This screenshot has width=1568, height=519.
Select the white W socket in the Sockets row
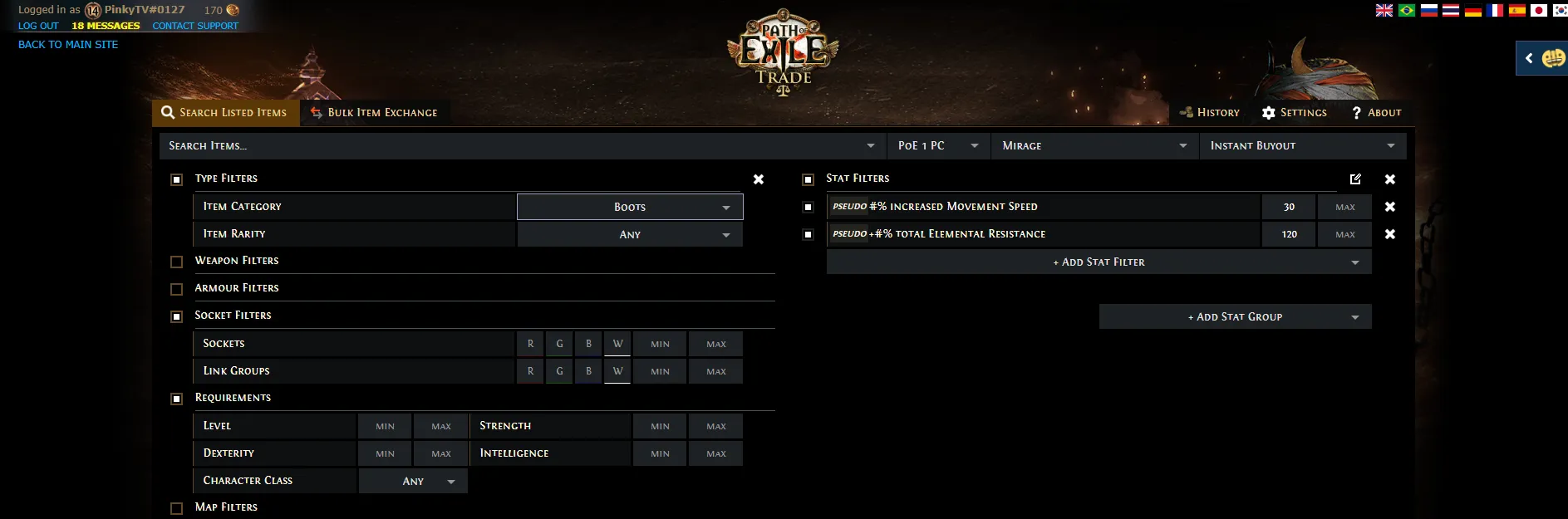(x=617, y=344)
